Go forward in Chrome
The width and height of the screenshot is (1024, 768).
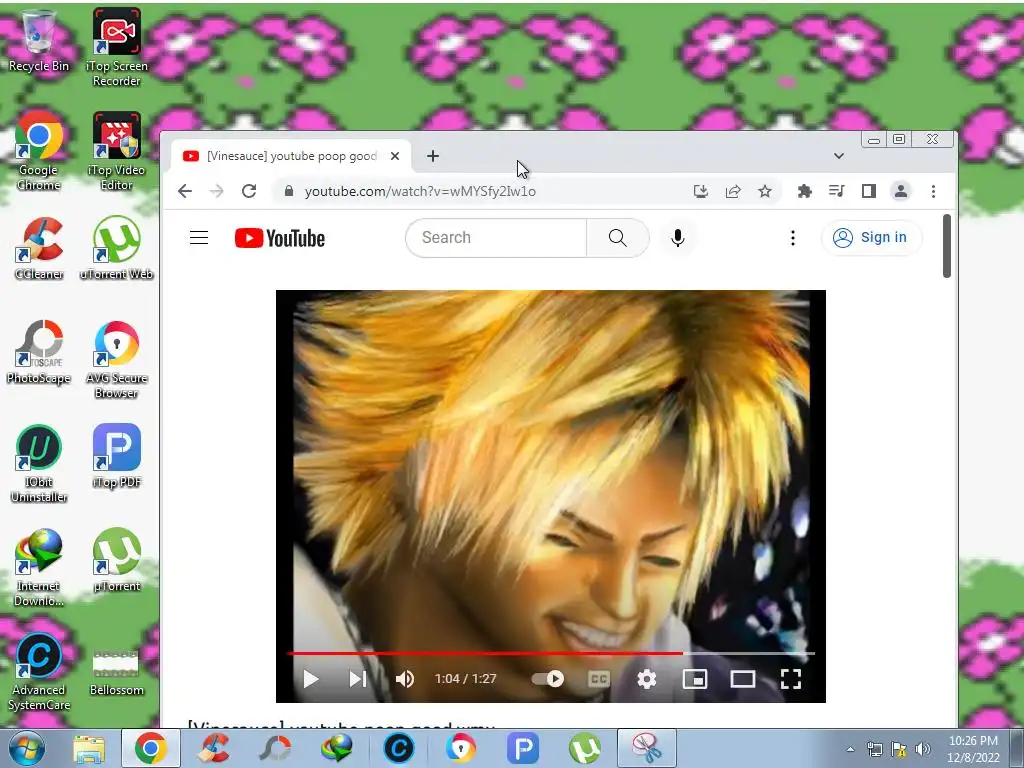217,191
